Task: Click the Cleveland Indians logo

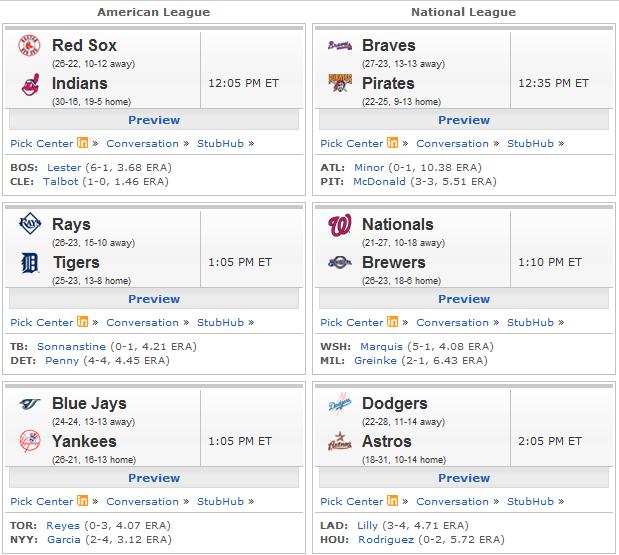Action: tap(30, 84)
